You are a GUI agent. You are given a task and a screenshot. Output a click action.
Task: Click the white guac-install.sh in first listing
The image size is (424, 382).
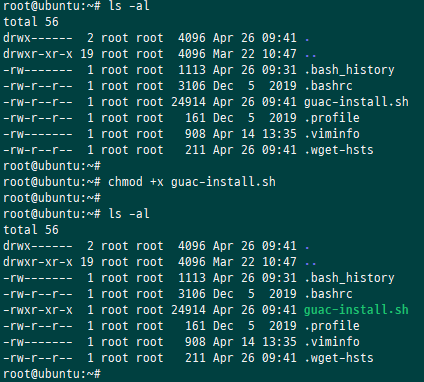pyautogui.click(x=356, y=102)
